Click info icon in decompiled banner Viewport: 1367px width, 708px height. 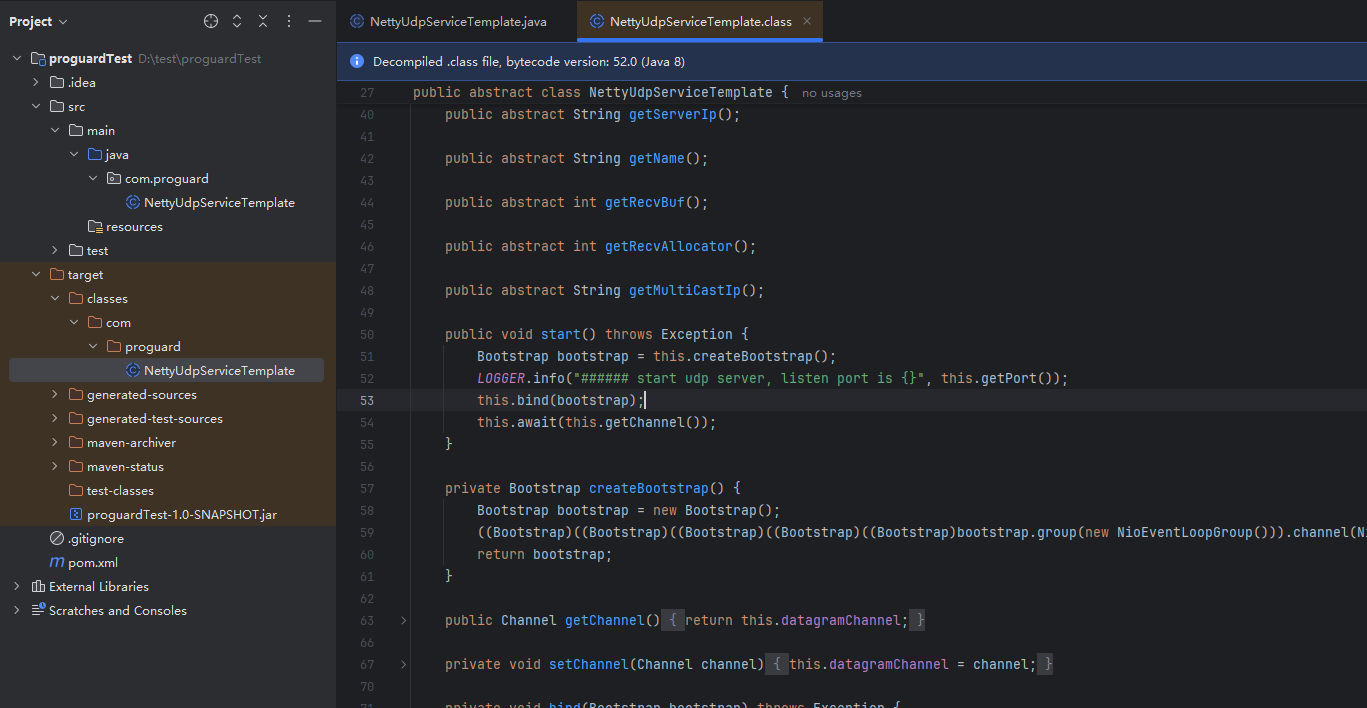357,61
